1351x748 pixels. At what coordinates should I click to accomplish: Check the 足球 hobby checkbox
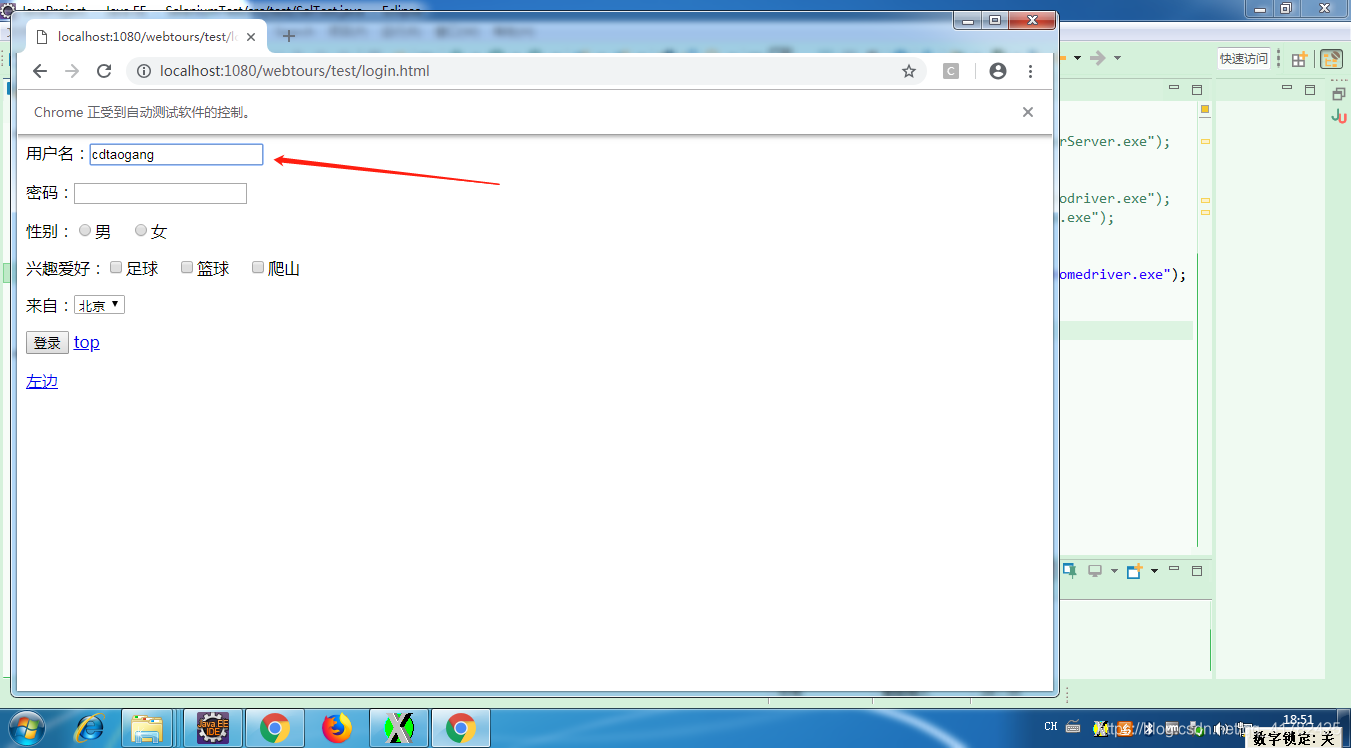click(x=116, y=267)
